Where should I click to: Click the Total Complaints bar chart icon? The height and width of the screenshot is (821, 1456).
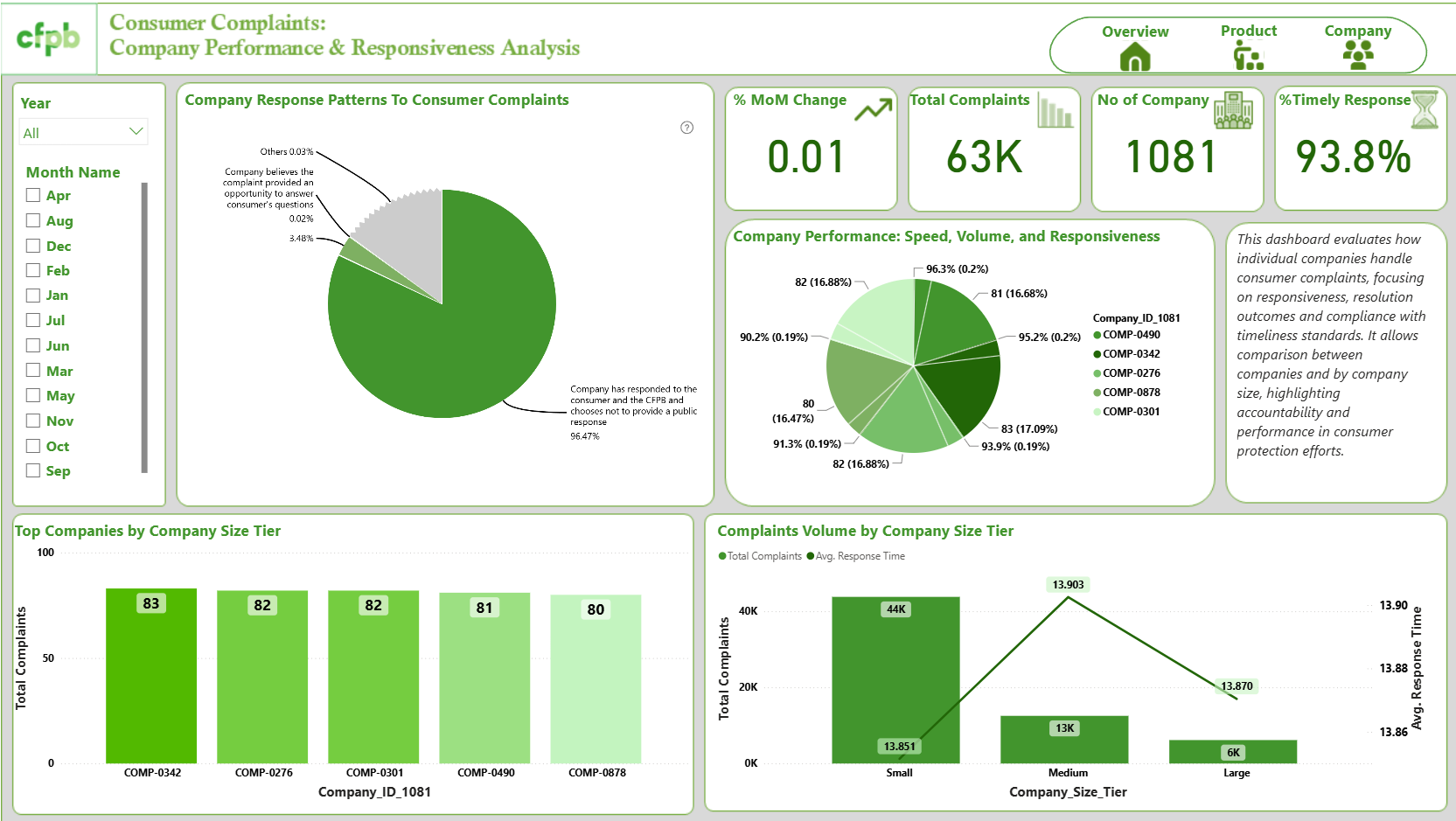(x=1055, y=110)
